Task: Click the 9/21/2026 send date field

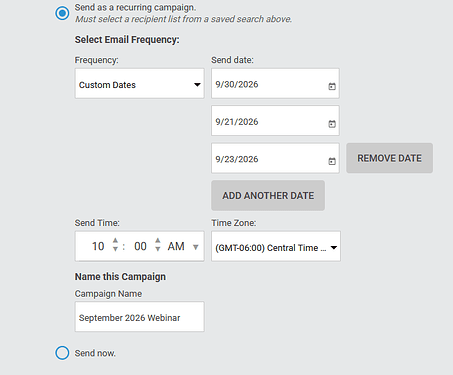Action: pyautogui.click(x=275, y=121)
